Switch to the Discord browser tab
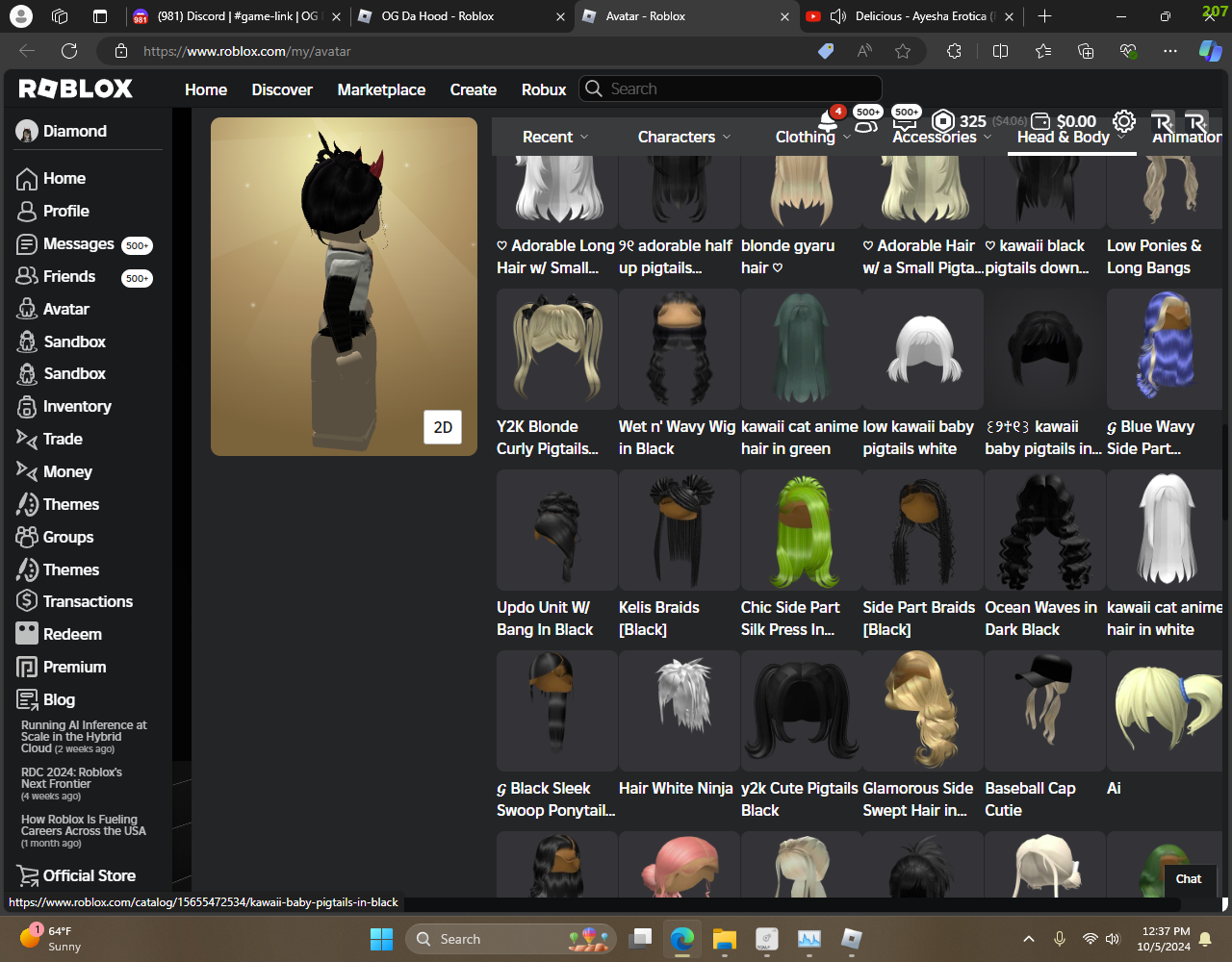 235,16
